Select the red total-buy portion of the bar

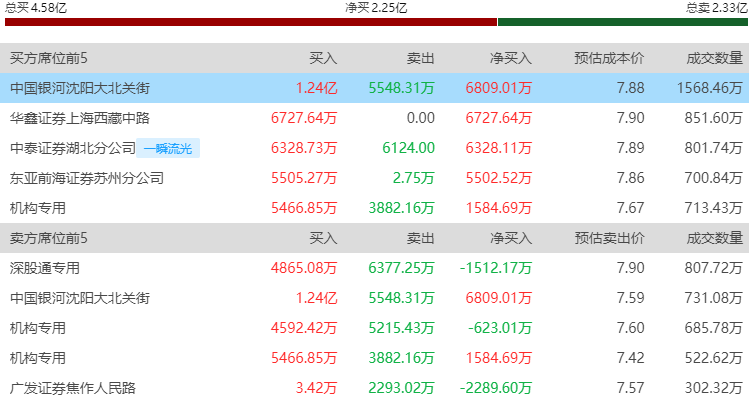pos(251,22)
